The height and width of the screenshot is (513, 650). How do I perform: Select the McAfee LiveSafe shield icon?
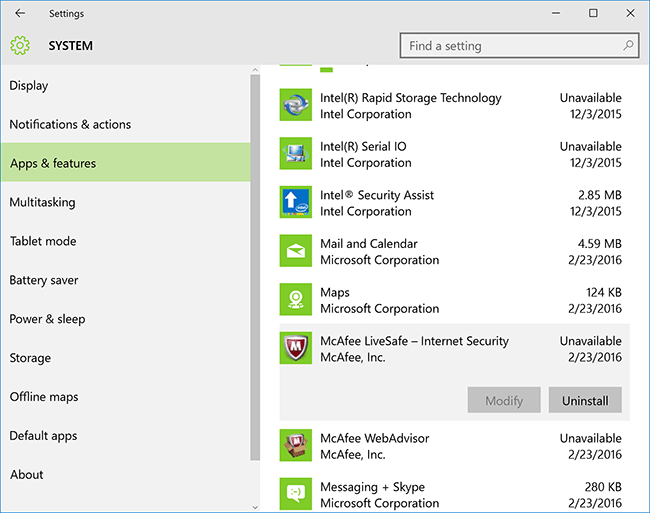pos(296,348)
